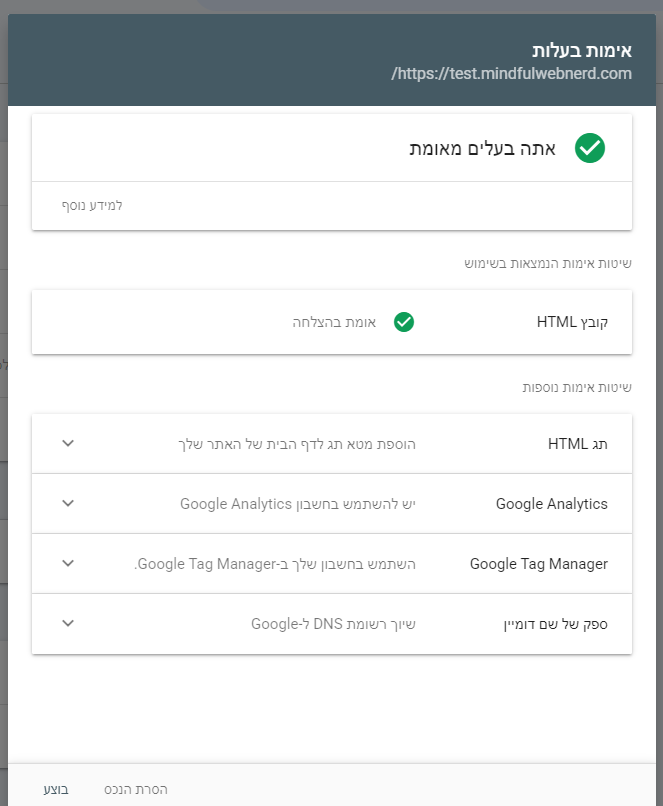Click the תג HTML label
The image size is (663, 806).
click(x=578, y=444)
